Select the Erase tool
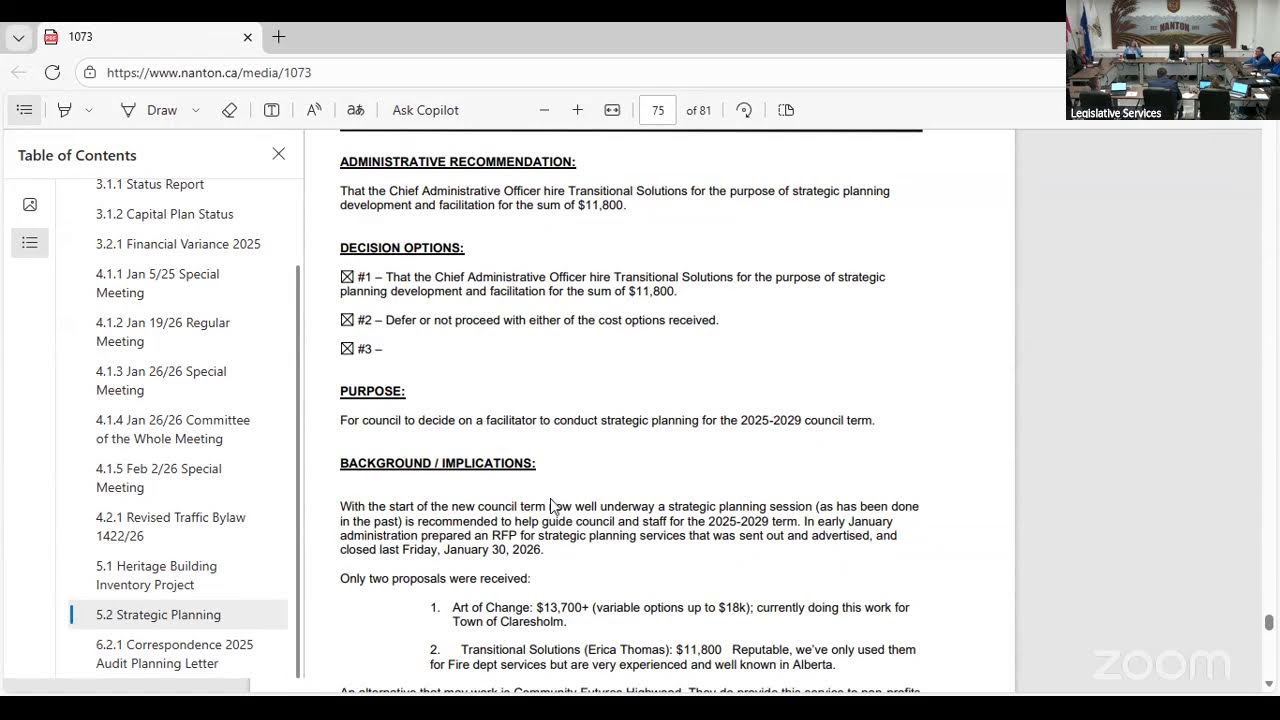The image size is (1280, 720). click(x=229, y=110)
